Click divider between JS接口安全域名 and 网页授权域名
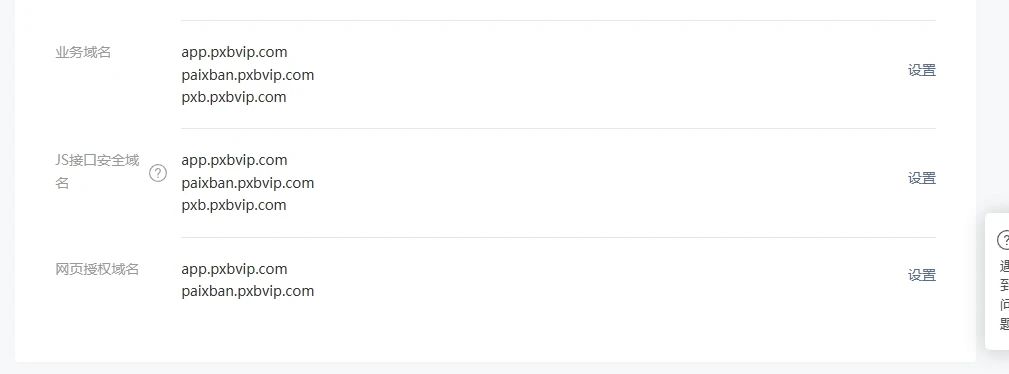 tap(559, 238)
